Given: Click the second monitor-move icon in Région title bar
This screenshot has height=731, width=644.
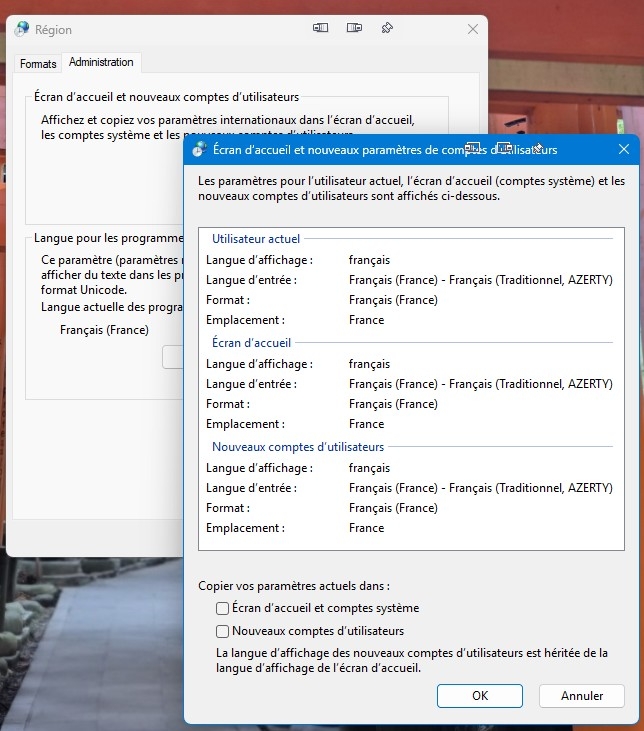Looking at the screenshot, I should (x=354, y=28).
